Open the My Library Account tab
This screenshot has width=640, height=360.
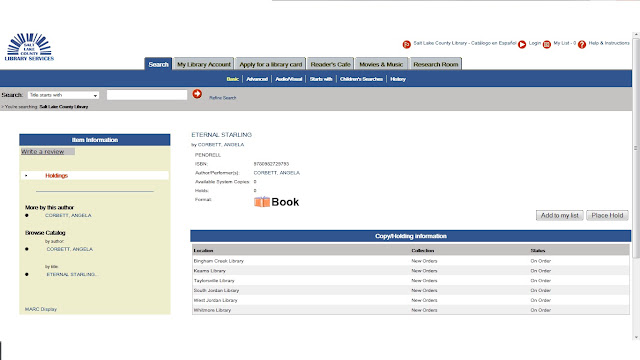[204, 64]
